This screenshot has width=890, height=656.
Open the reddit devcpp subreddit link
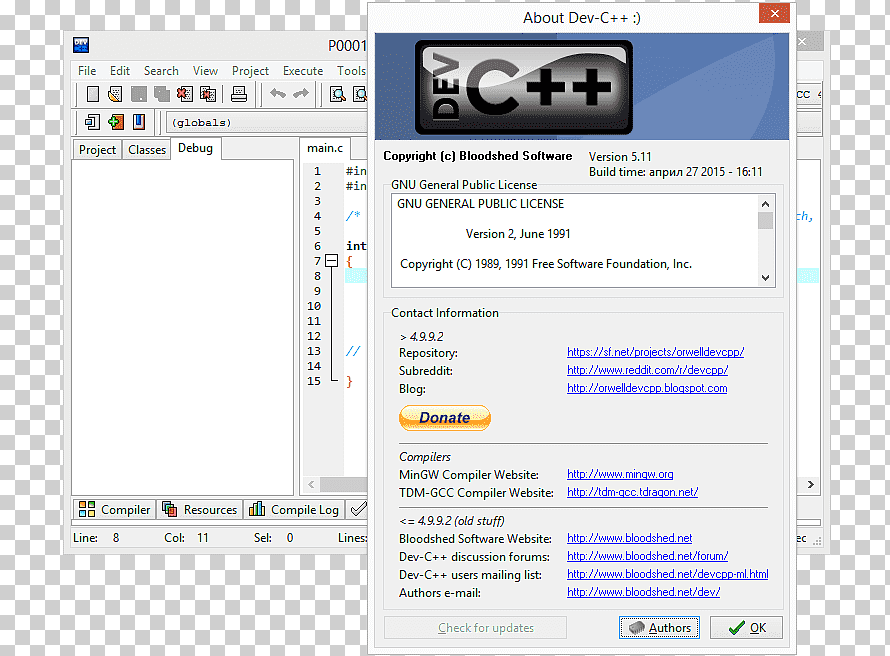[648, 370]
